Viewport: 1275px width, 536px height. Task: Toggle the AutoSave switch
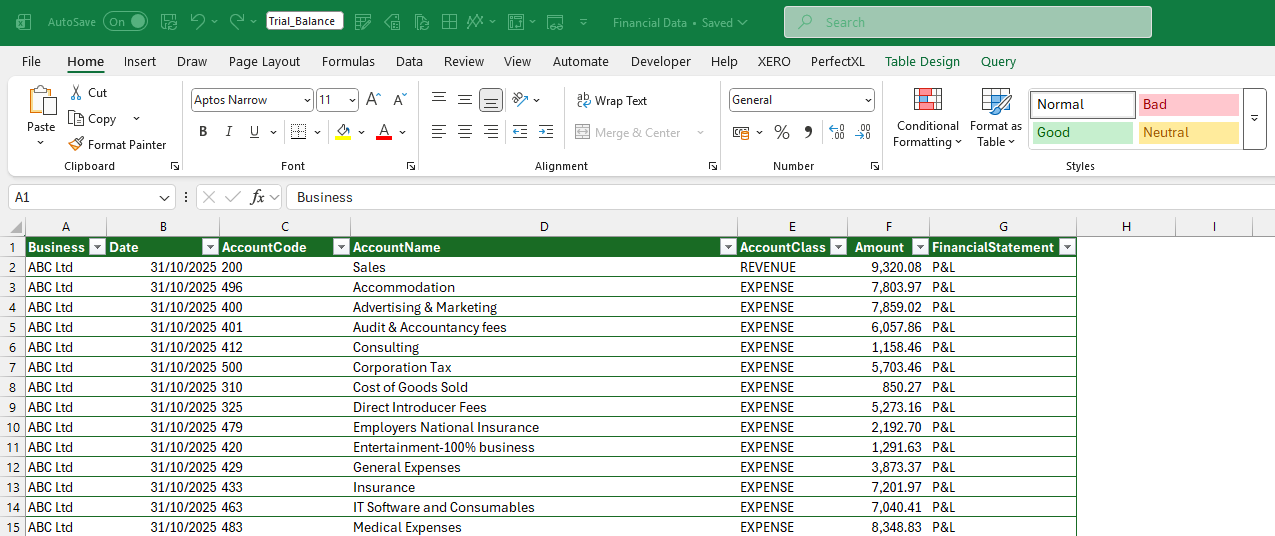pyautogui.click(x=125, y=21)
